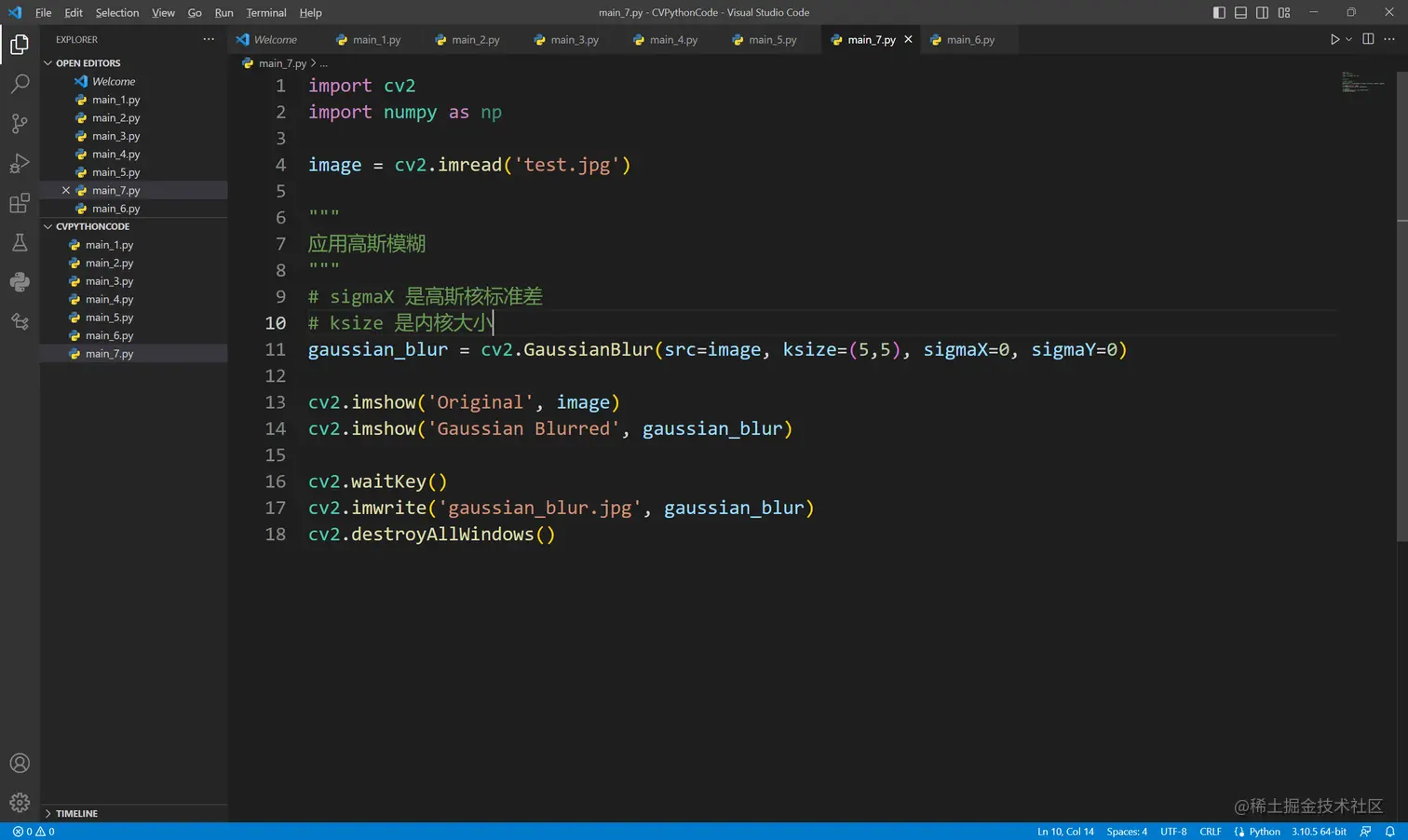Switch to the Welcome tab
Viewport: 1408px width, 840px height.
tap(276, 39)
